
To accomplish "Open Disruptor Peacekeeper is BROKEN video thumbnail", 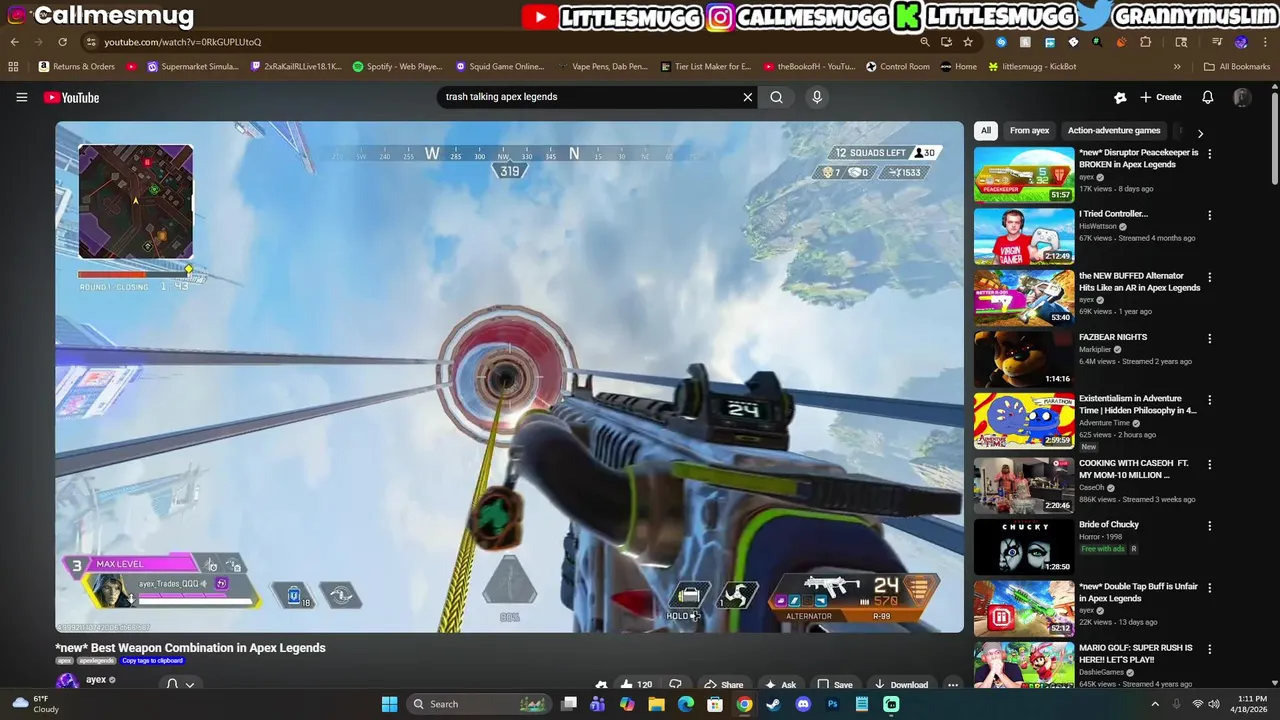I will (x=1024, y=175).
